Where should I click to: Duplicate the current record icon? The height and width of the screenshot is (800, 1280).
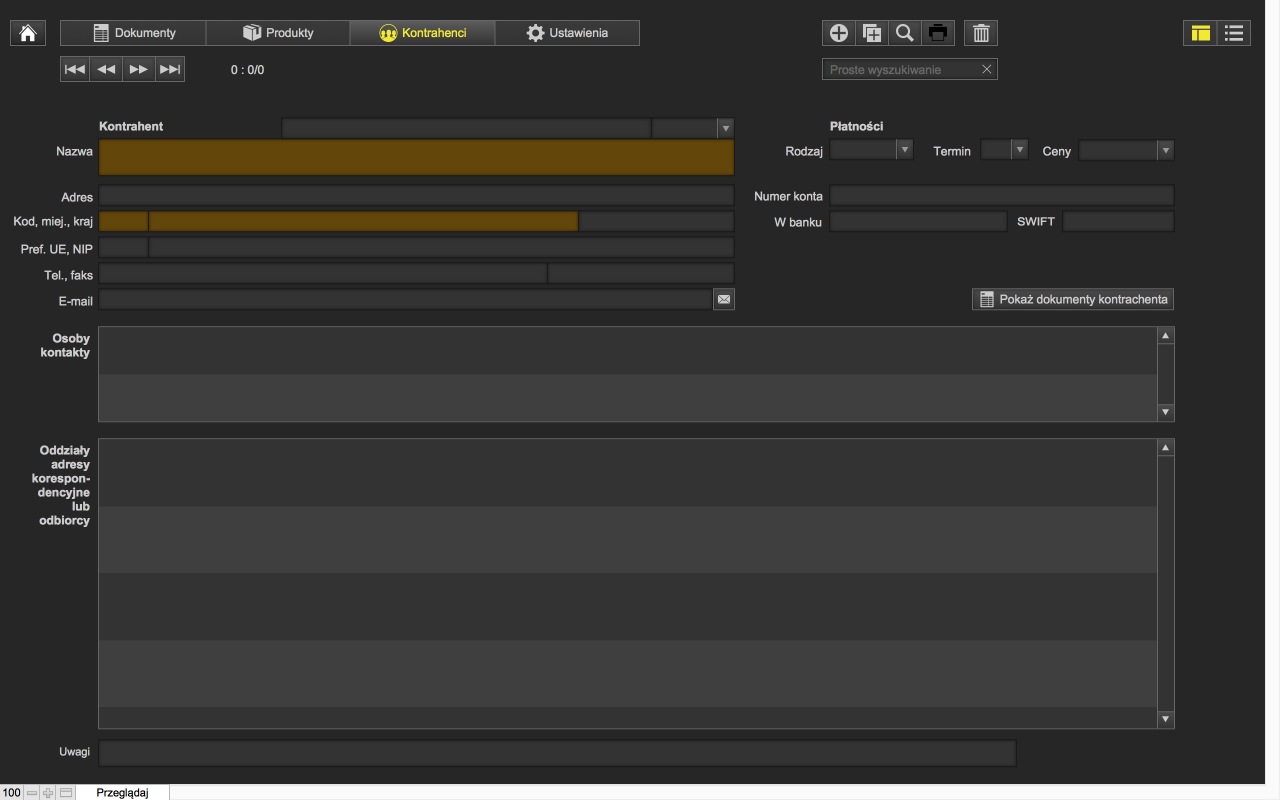click(872, 33)
